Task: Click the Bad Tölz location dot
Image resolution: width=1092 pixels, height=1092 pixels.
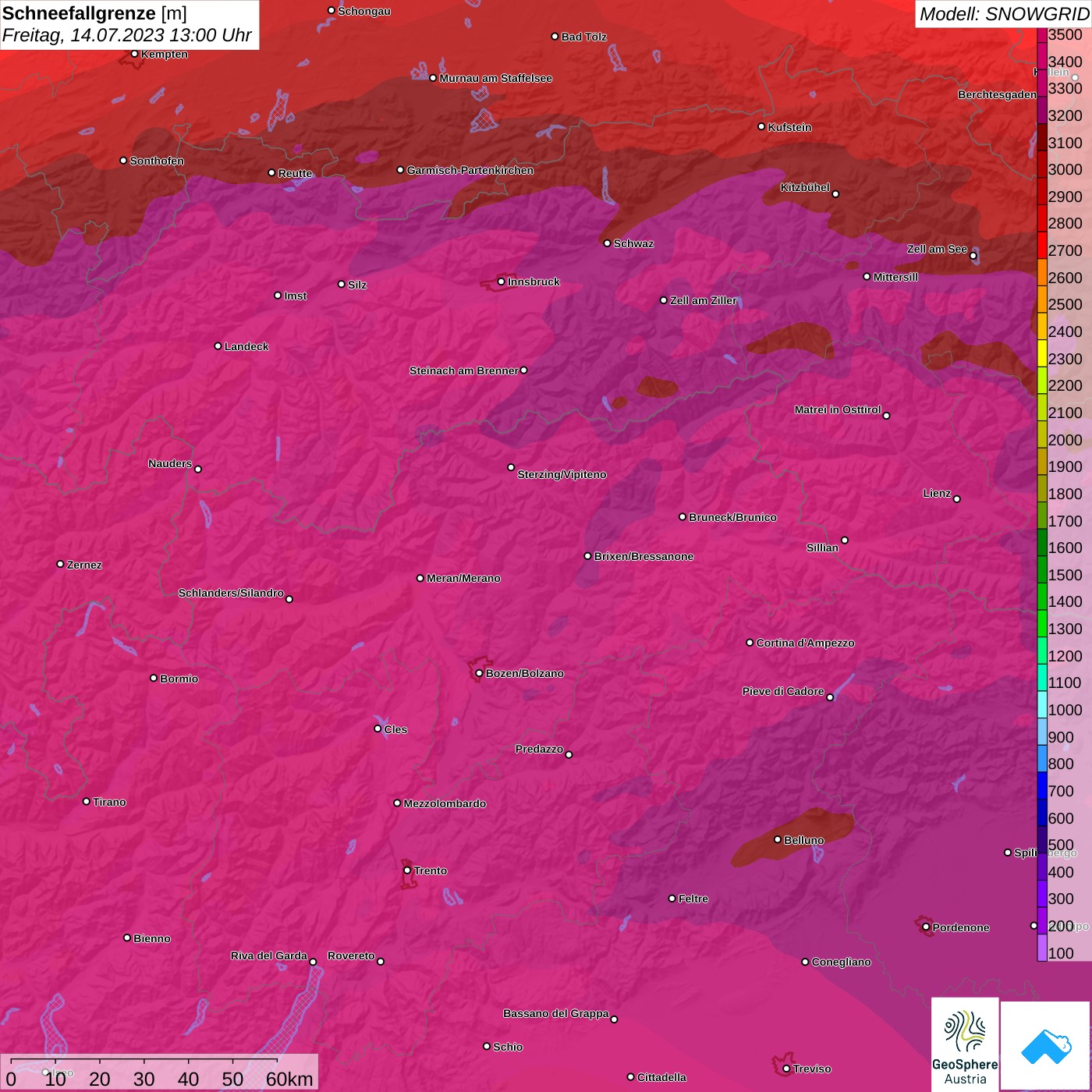Action: pyautogui.click(x=555, y=37)
